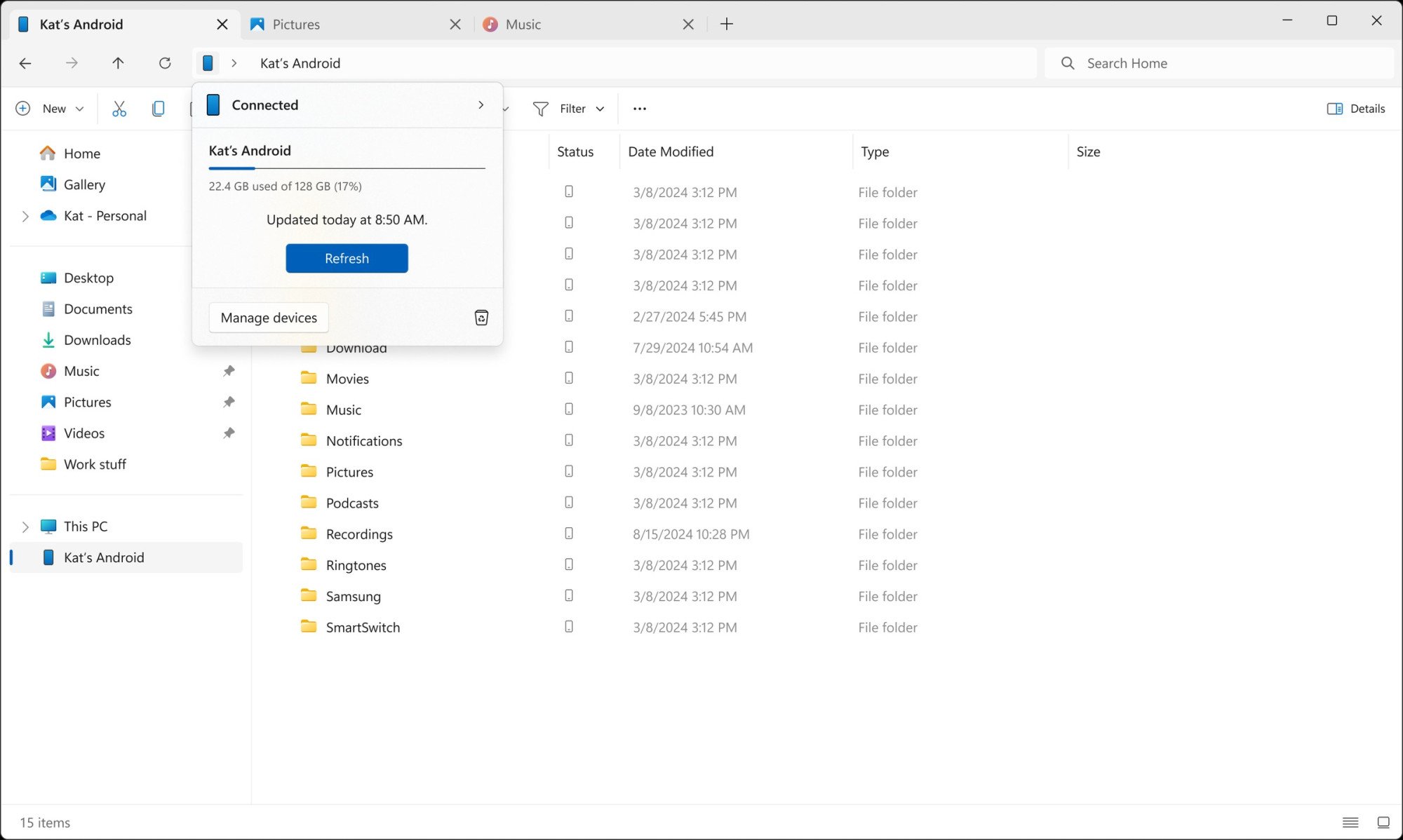This screenshot has height=840, width=1403.
Task: Click the cut icon in the toolbar
Action: (118, 108)
